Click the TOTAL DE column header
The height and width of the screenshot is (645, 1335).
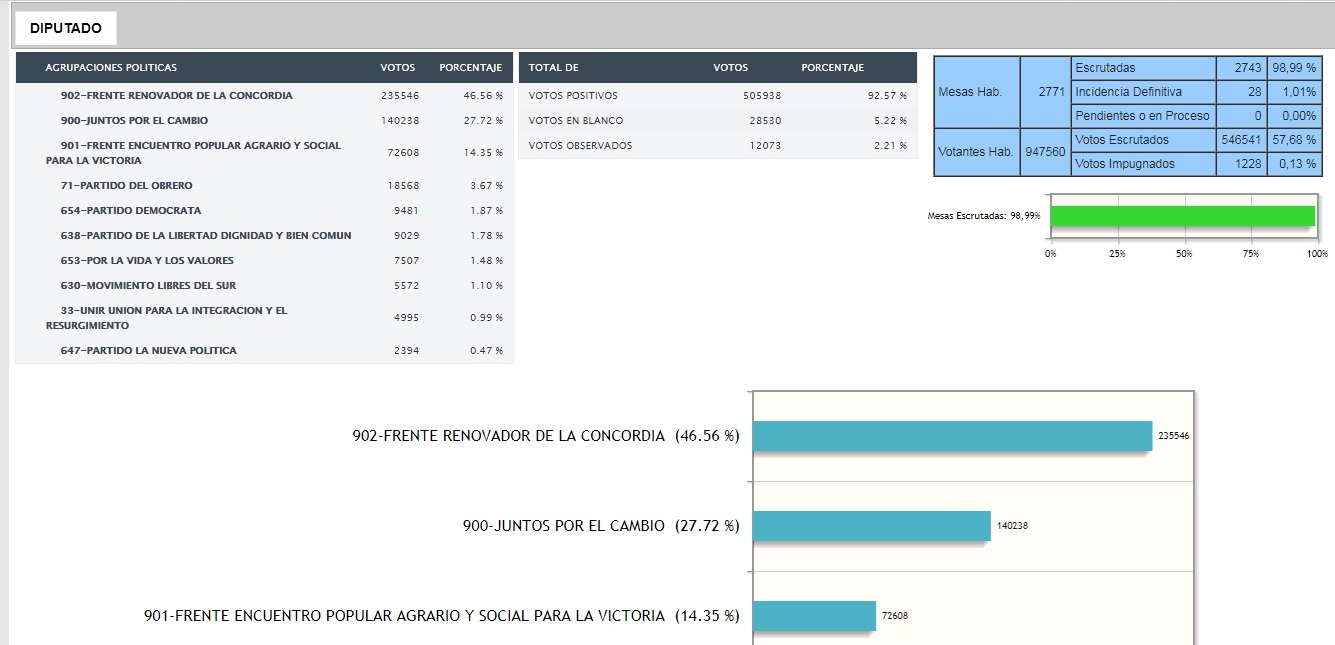click(x=553, y=68)
